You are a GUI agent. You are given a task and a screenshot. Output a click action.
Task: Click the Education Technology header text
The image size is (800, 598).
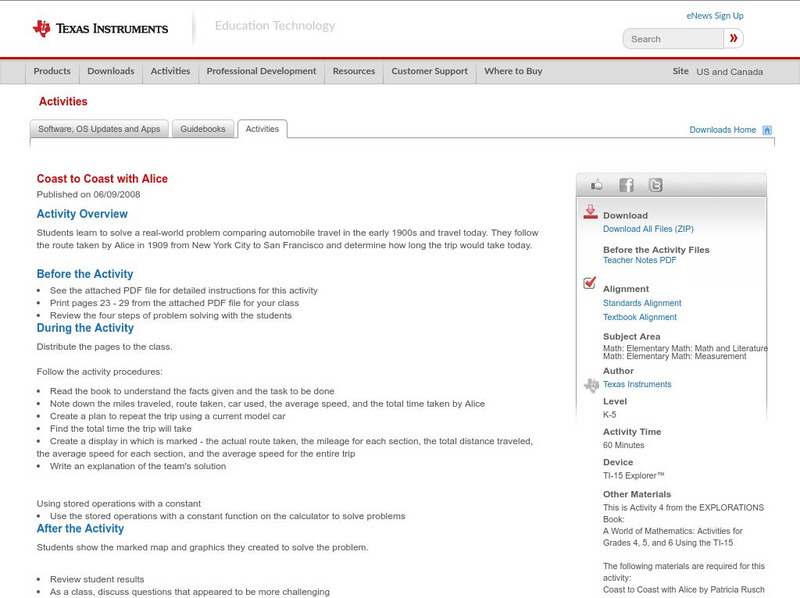(275, 26)
